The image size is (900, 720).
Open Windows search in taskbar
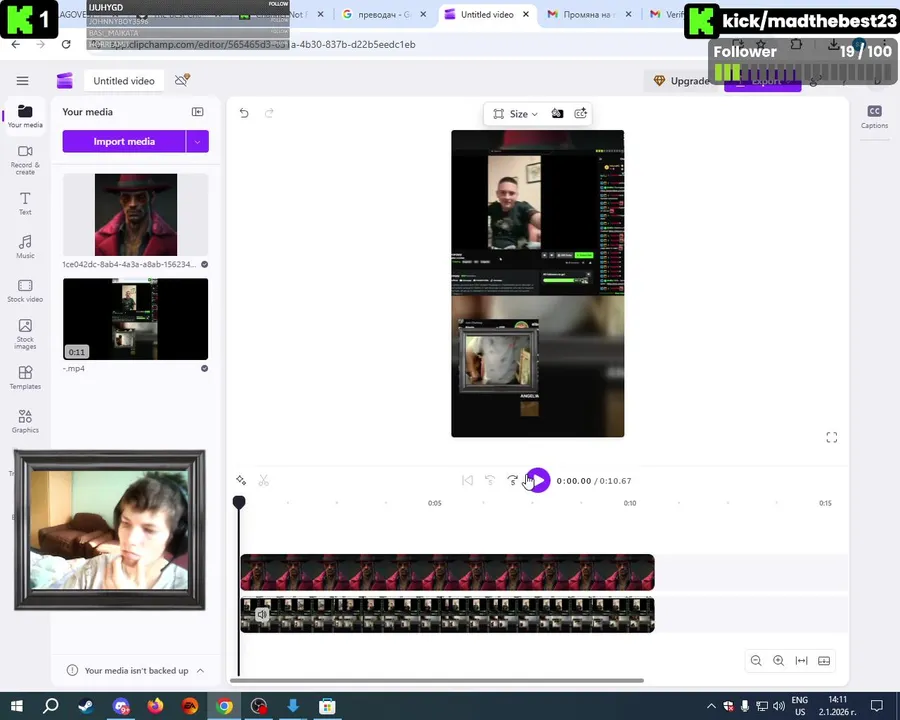(x=51, y=706)
